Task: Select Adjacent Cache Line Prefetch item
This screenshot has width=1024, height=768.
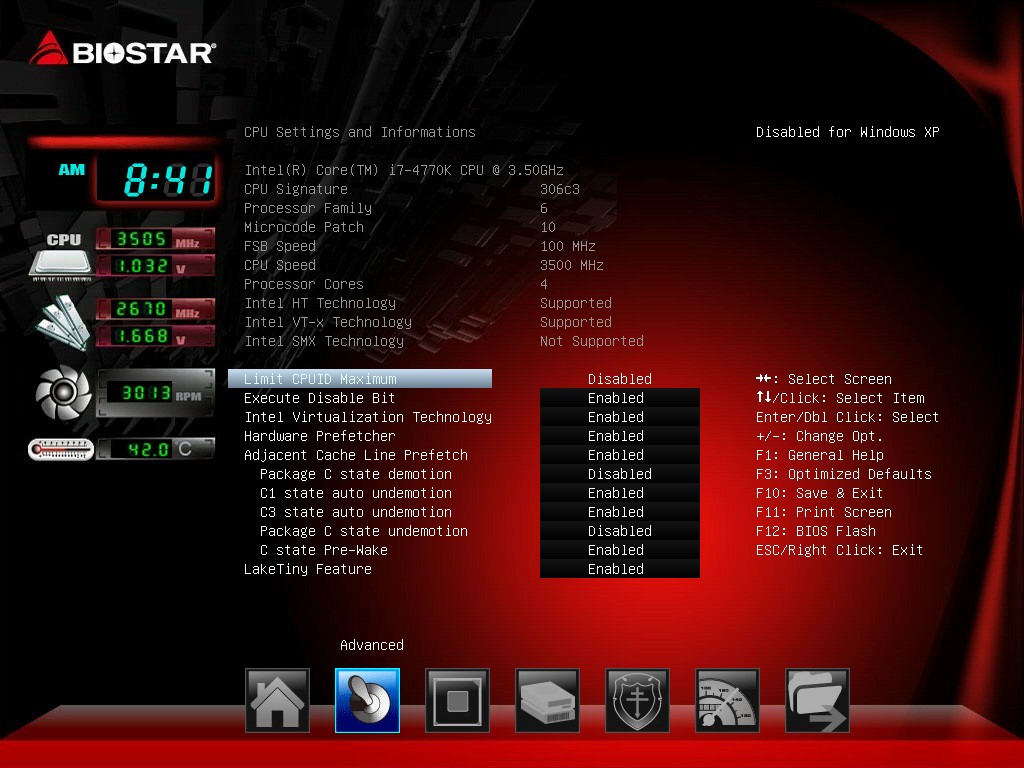Action: point(355,455)
